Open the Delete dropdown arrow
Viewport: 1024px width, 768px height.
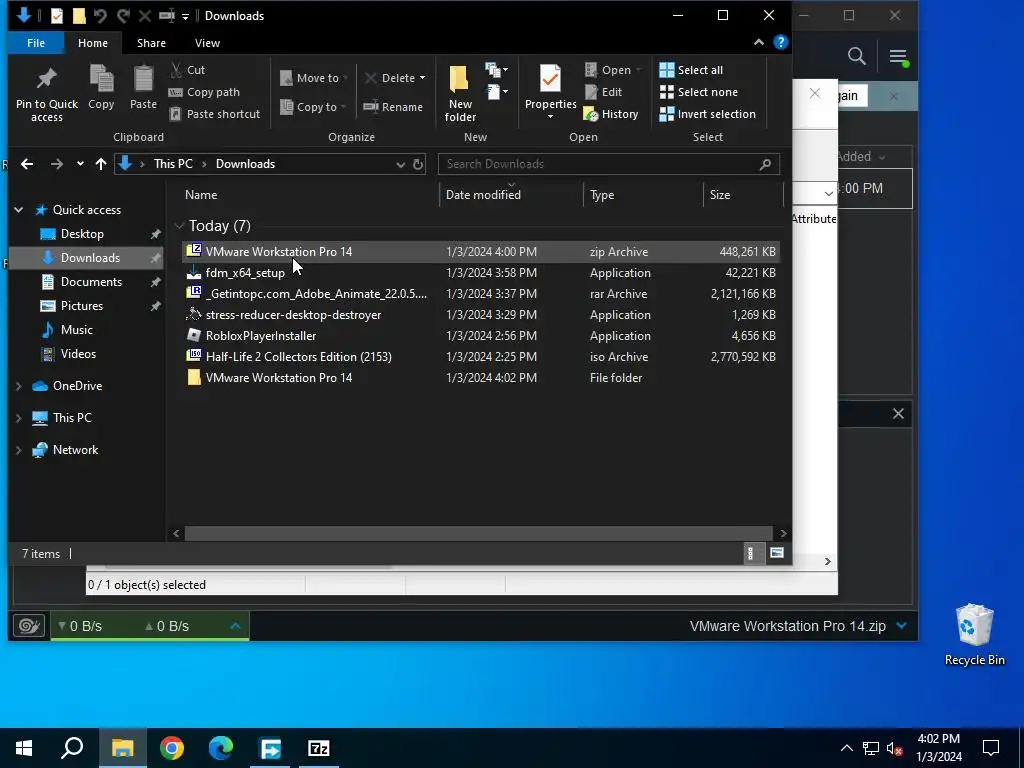pos(423,78)
